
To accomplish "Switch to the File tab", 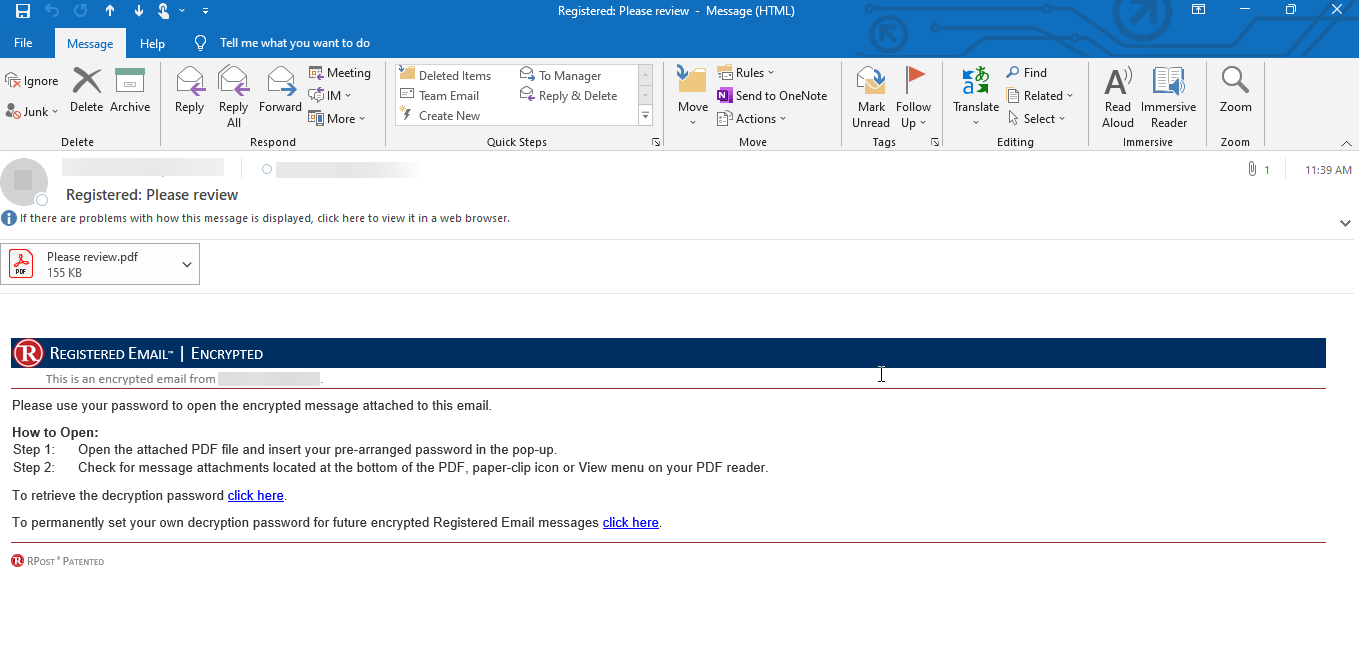I will (23, 43).
